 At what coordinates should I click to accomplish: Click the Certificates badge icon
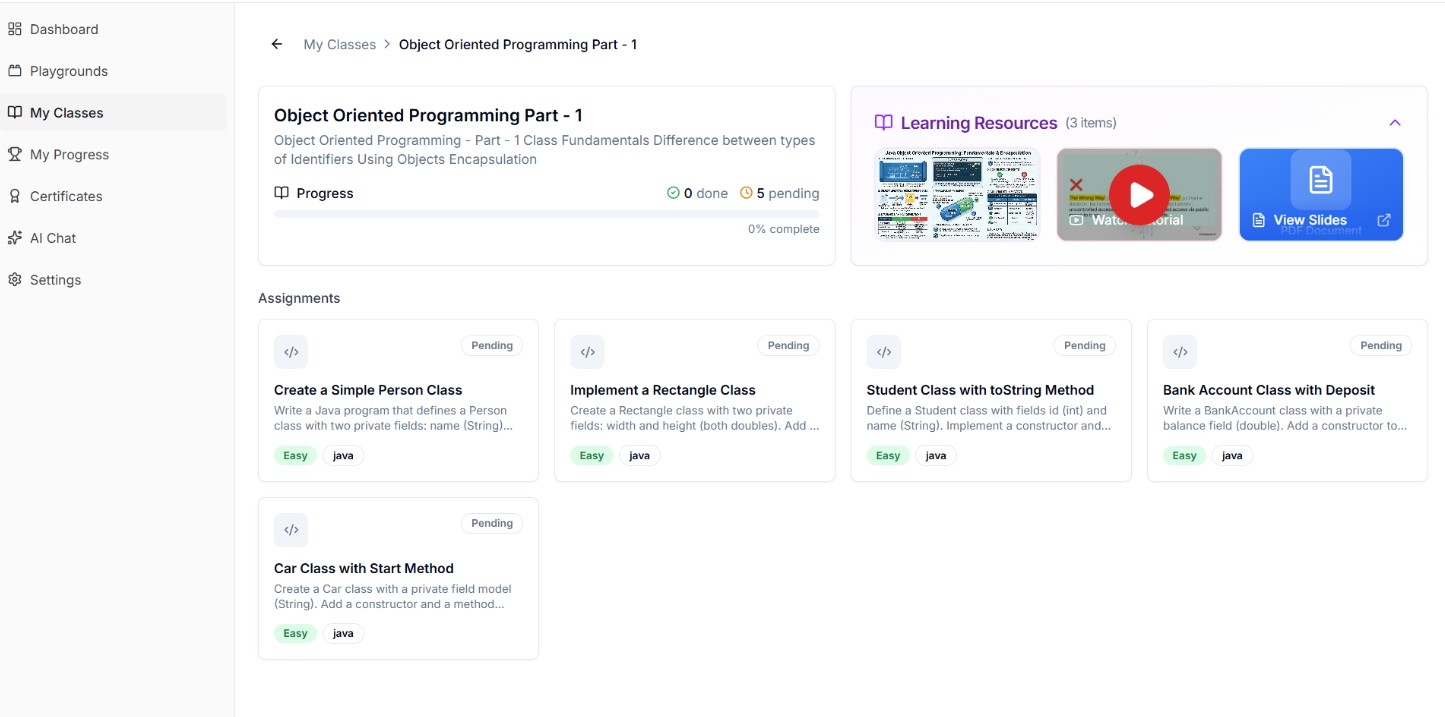click(15, 196)
